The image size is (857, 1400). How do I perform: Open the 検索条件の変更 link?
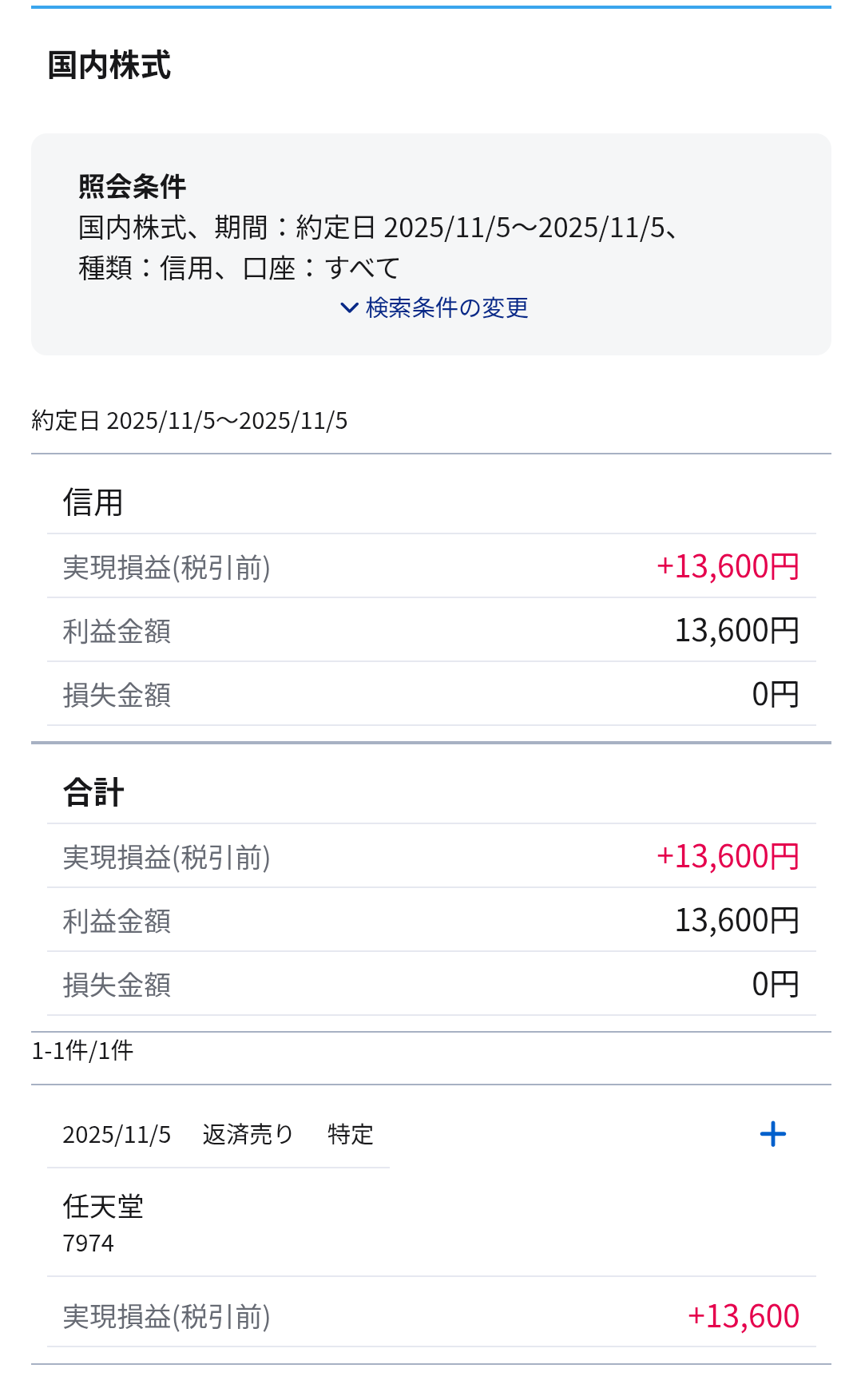click(446, 307)
